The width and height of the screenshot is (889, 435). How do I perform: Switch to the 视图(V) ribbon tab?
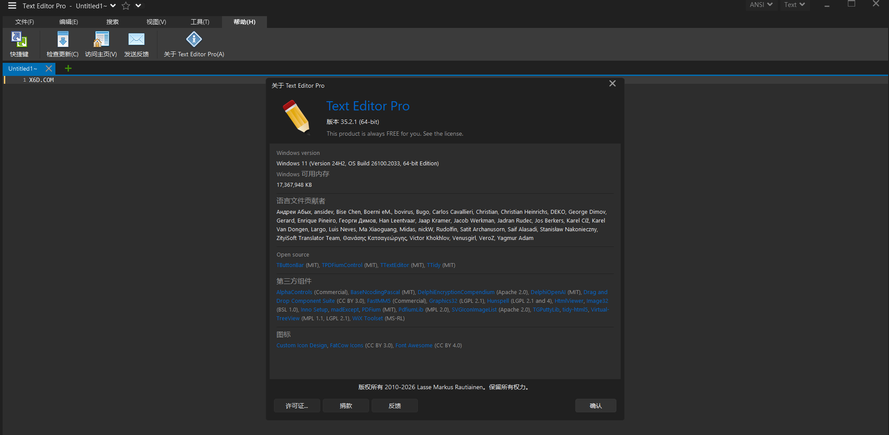coord(156,22)
